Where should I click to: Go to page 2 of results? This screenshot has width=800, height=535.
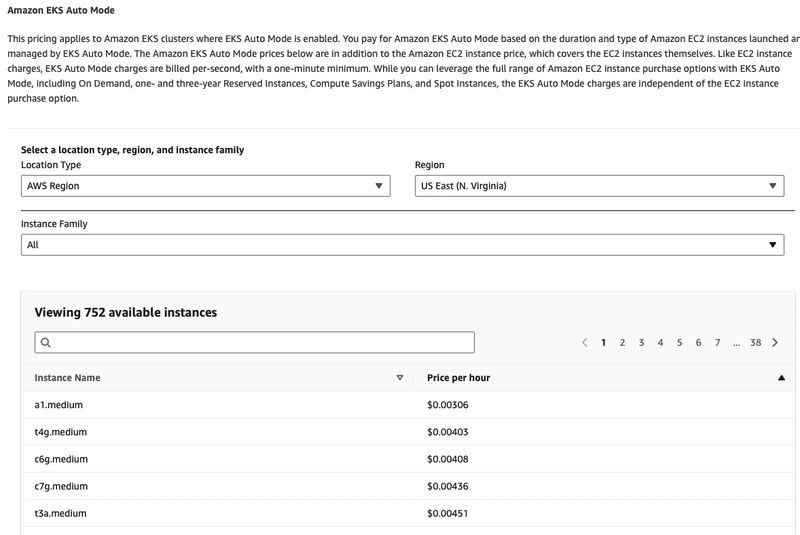[x=622, y=343]
